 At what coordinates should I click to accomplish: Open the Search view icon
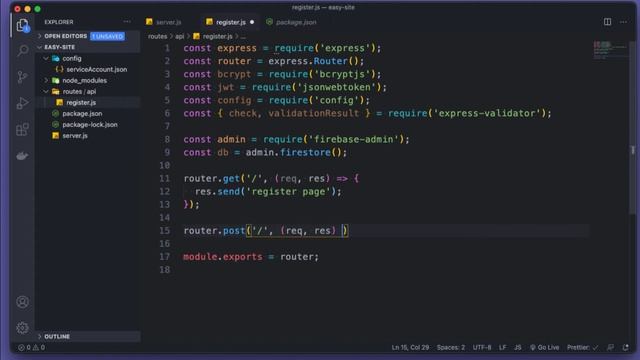coord(22,51)
